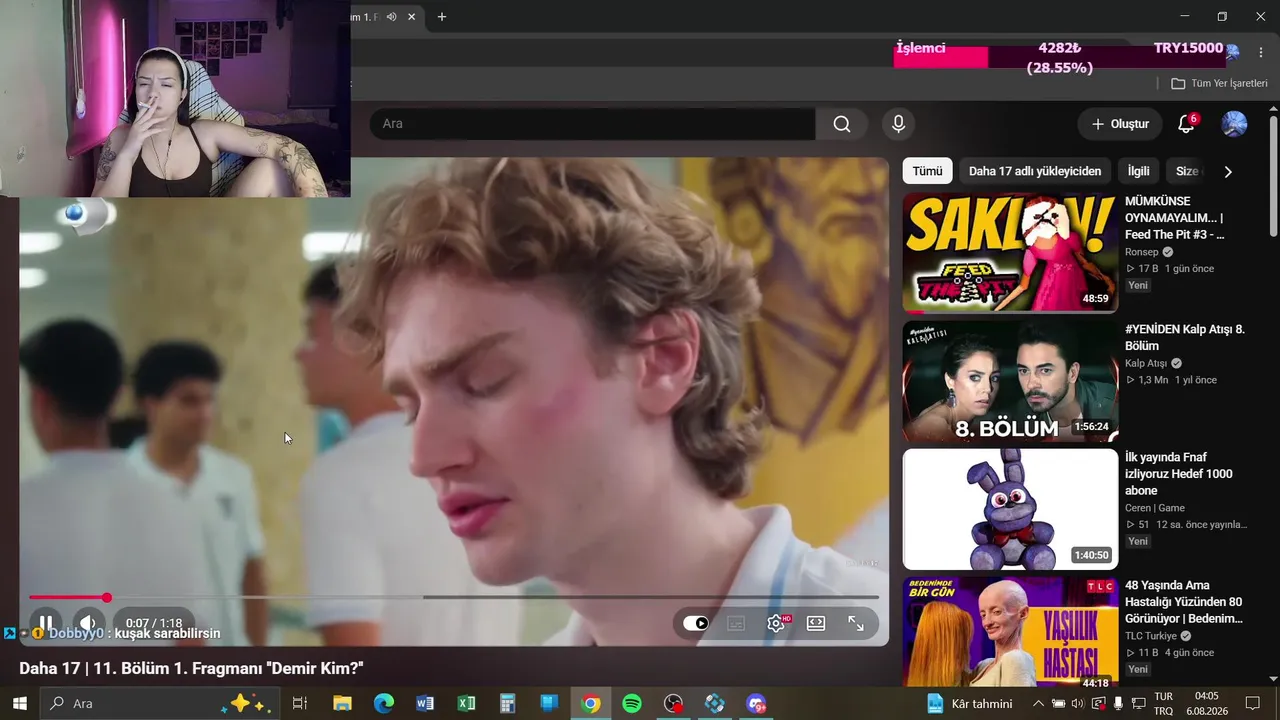Open Discord from the taskbar
Image resolution: width=1280 pixels, height=720 pixels.
coord(756,703)
